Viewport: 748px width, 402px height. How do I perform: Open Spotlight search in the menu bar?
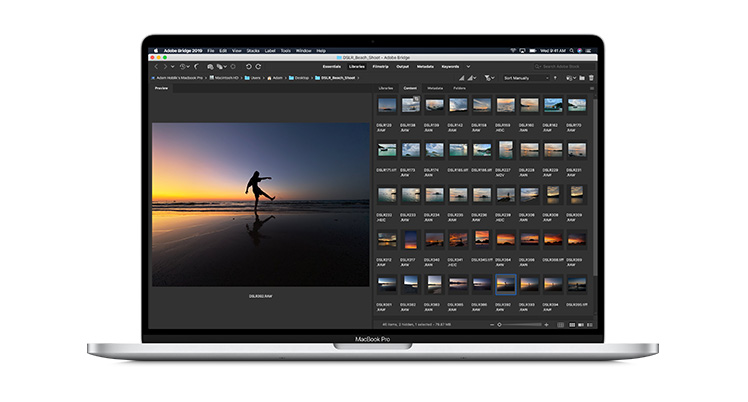(571, 51)
